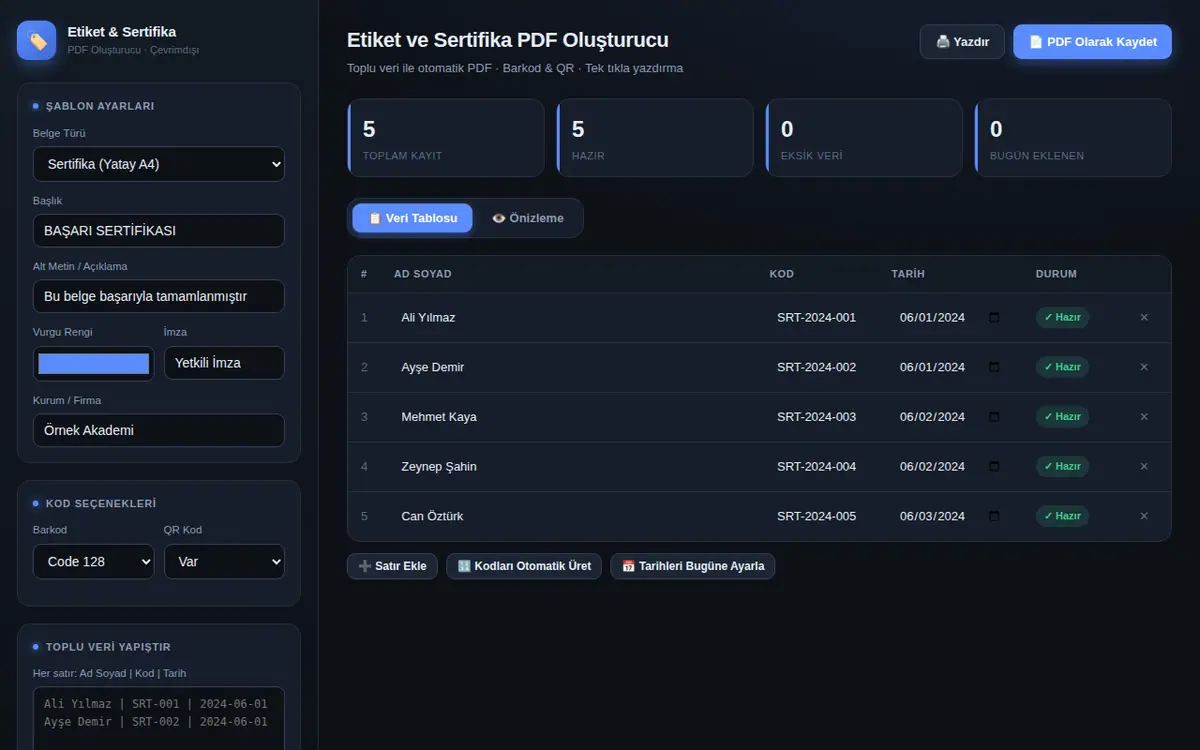Viewport: 1200px width, 750px height.
Task: Click the Durum column header
Action: 1056,274
